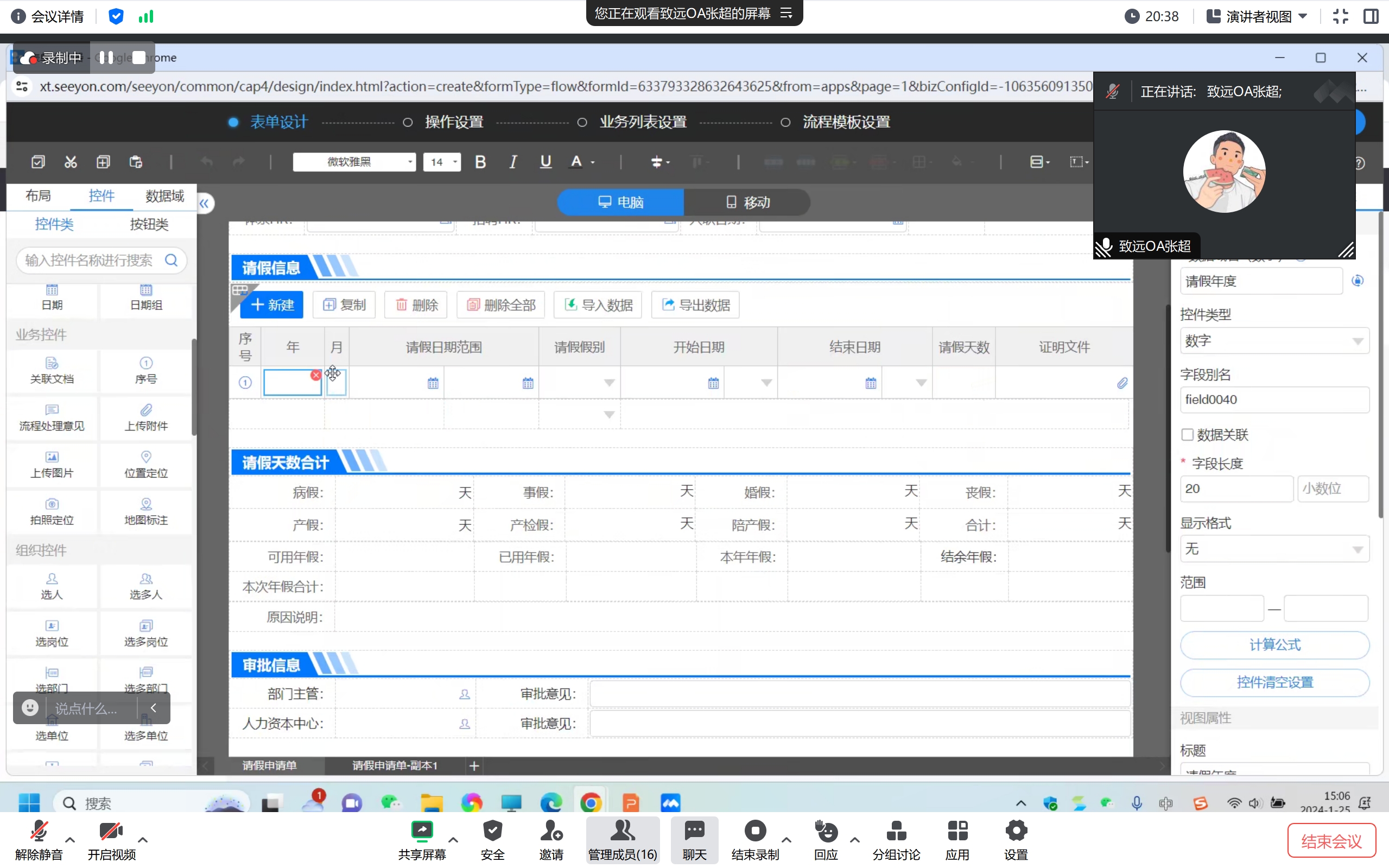1389x868 pixels.
Task: Select the 流程模板设置 step radio
Action: 785,122
